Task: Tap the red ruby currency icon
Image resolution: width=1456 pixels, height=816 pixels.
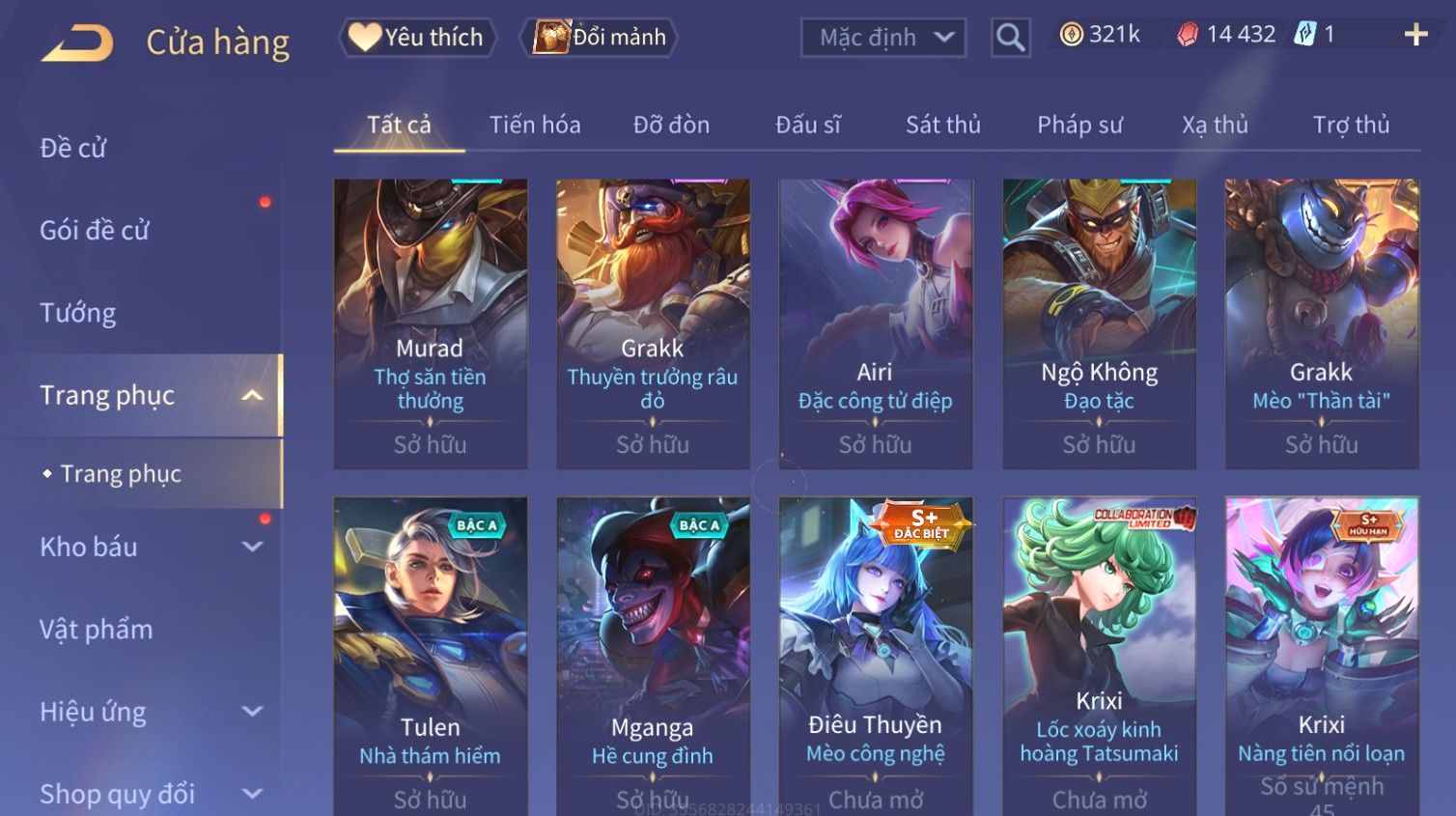Action: (x=1188, y=35)
